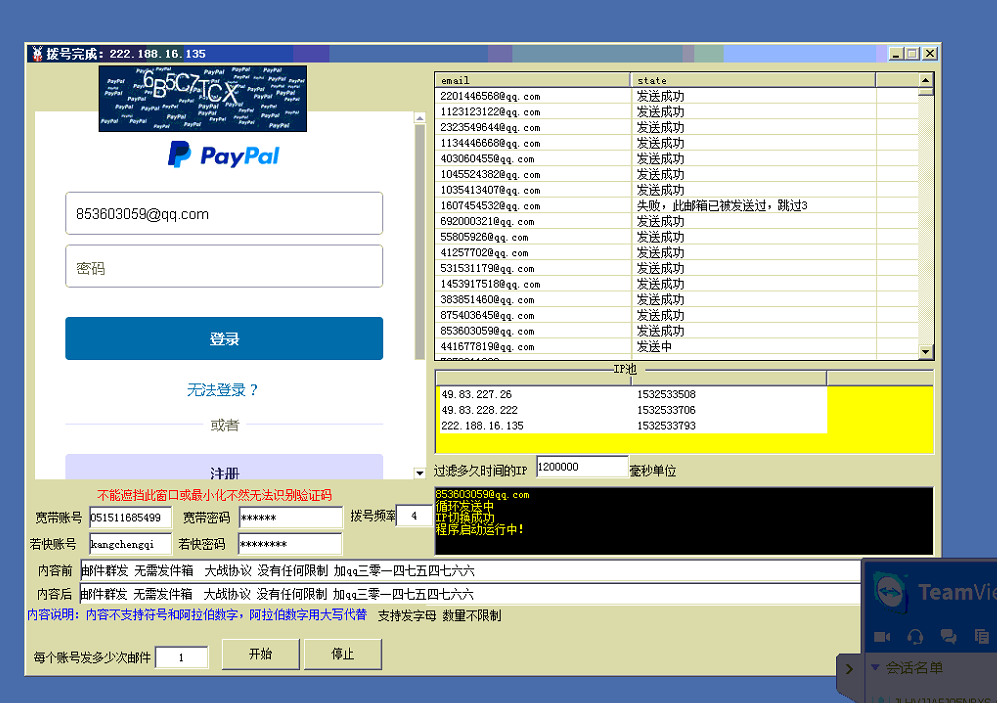Collapse the TeamViewer panel with the arrow tab
The width and height of the screenshot is (997, 703).
[849, 669]
